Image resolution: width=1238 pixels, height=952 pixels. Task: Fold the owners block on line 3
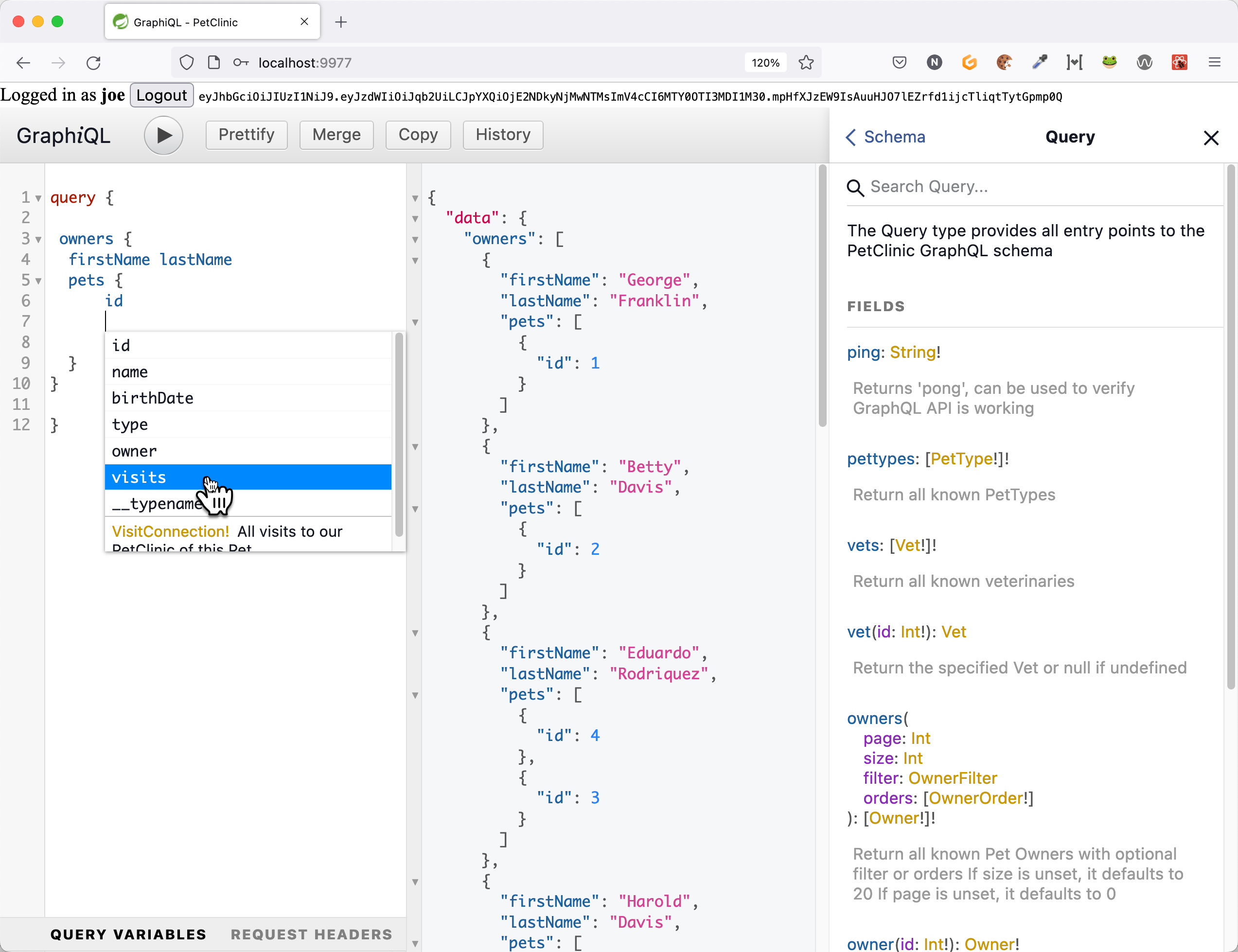38,240
